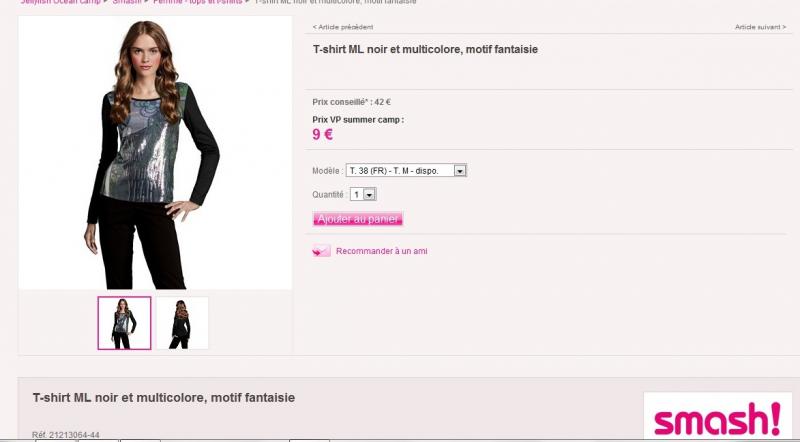Click the main product photo
The image size is (800, 442).
(155, 153)
